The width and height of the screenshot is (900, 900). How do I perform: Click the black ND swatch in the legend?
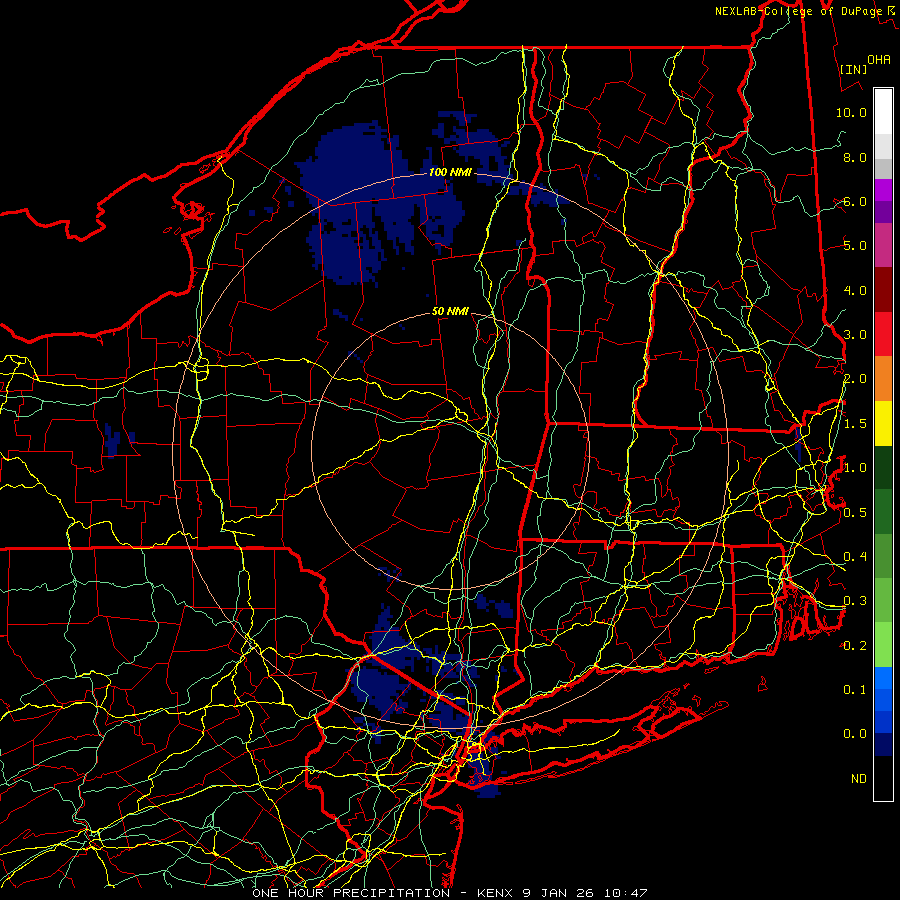point(883,778)
